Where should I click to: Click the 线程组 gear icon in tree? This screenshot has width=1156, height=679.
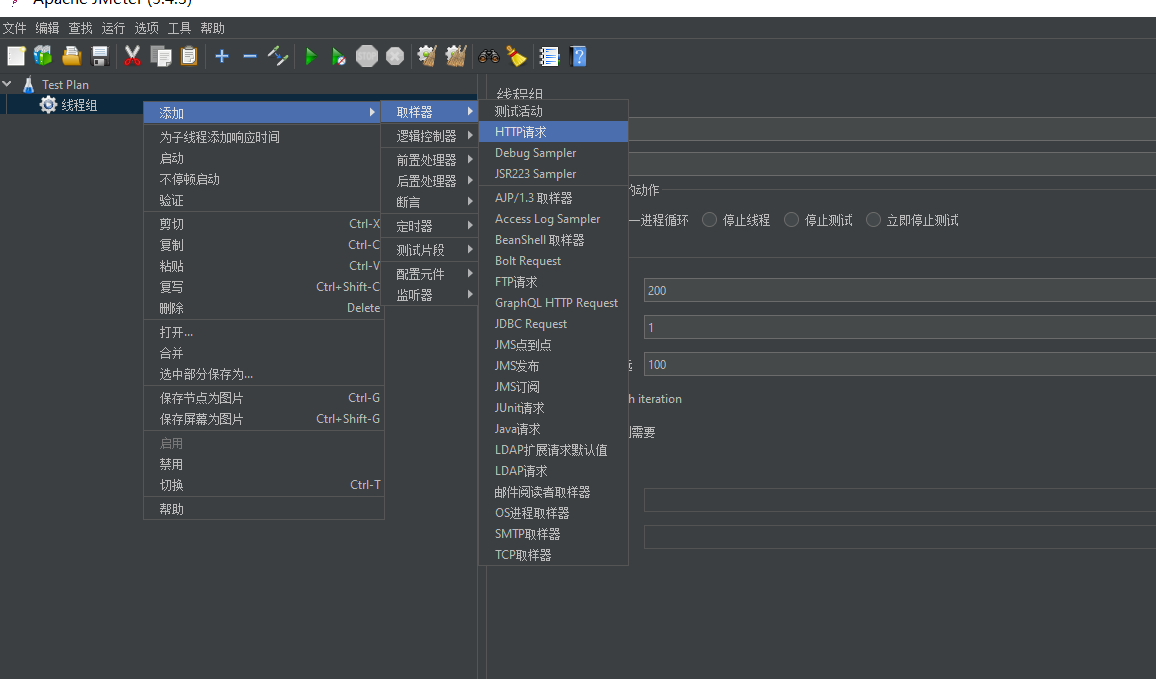click(49, 105)
